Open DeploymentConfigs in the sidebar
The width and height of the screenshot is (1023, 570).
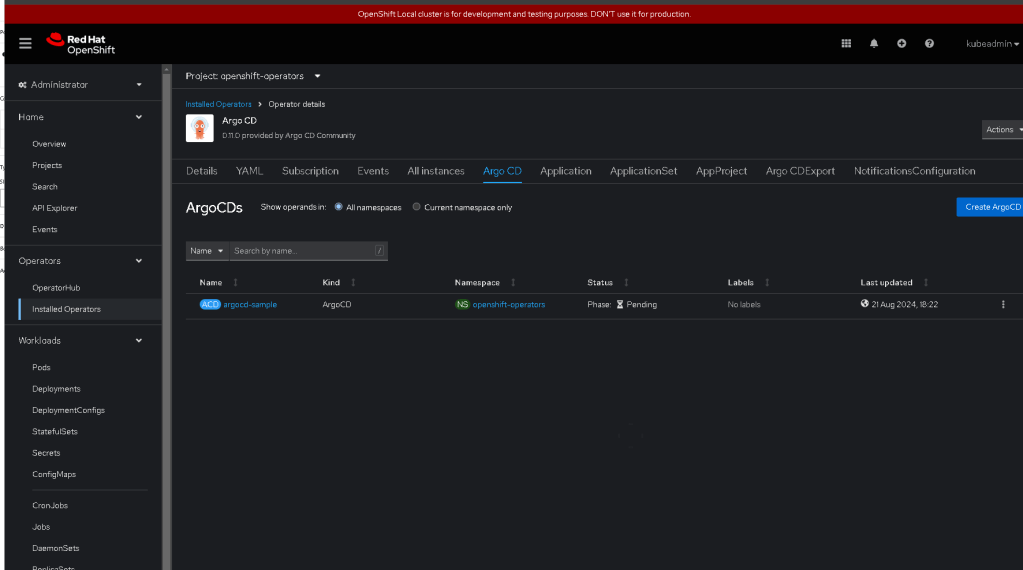[69, 410]
